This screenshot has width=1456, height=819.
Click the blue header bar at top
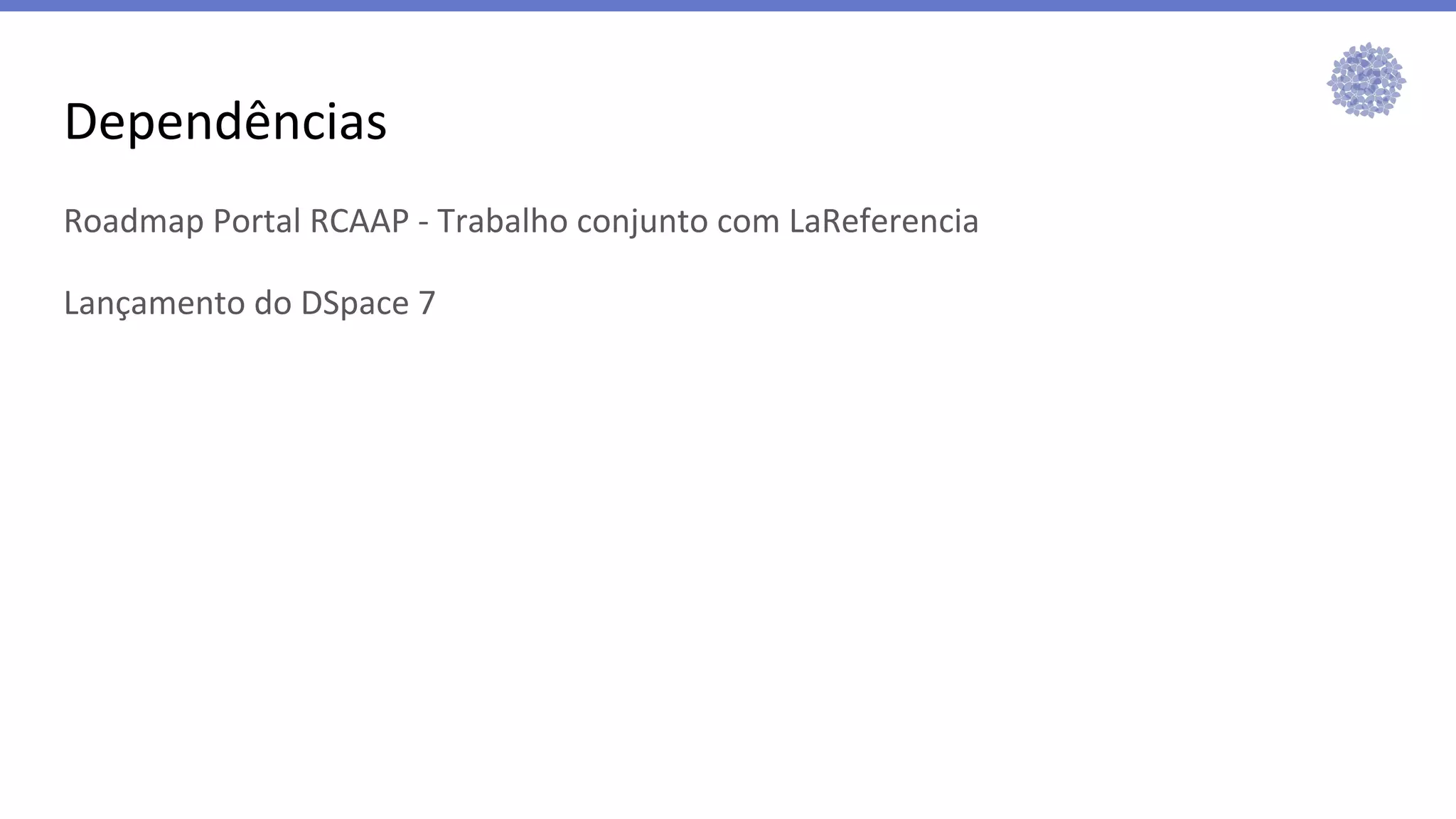point(728,6)
